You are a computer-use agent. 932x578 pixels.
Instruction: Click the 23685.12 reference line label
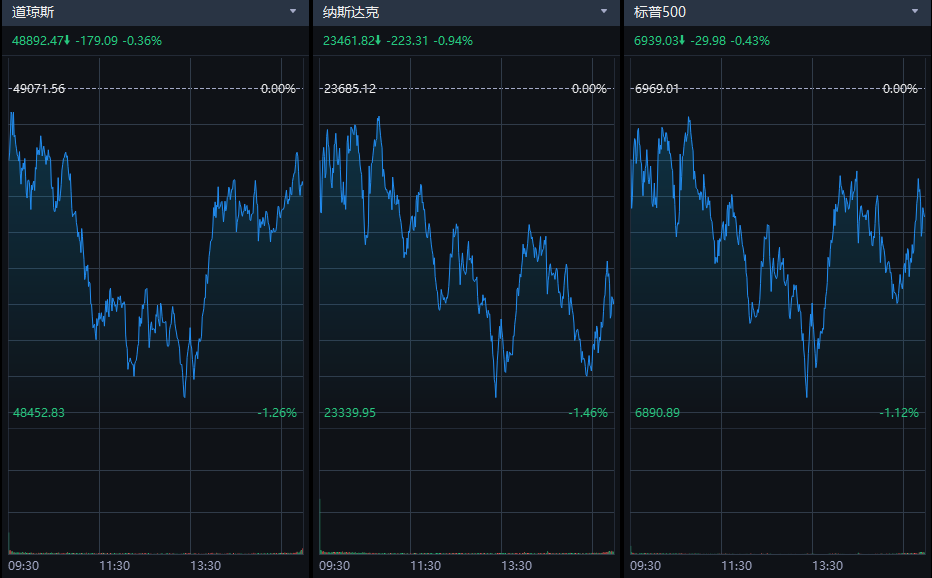(x=349, y=89)
